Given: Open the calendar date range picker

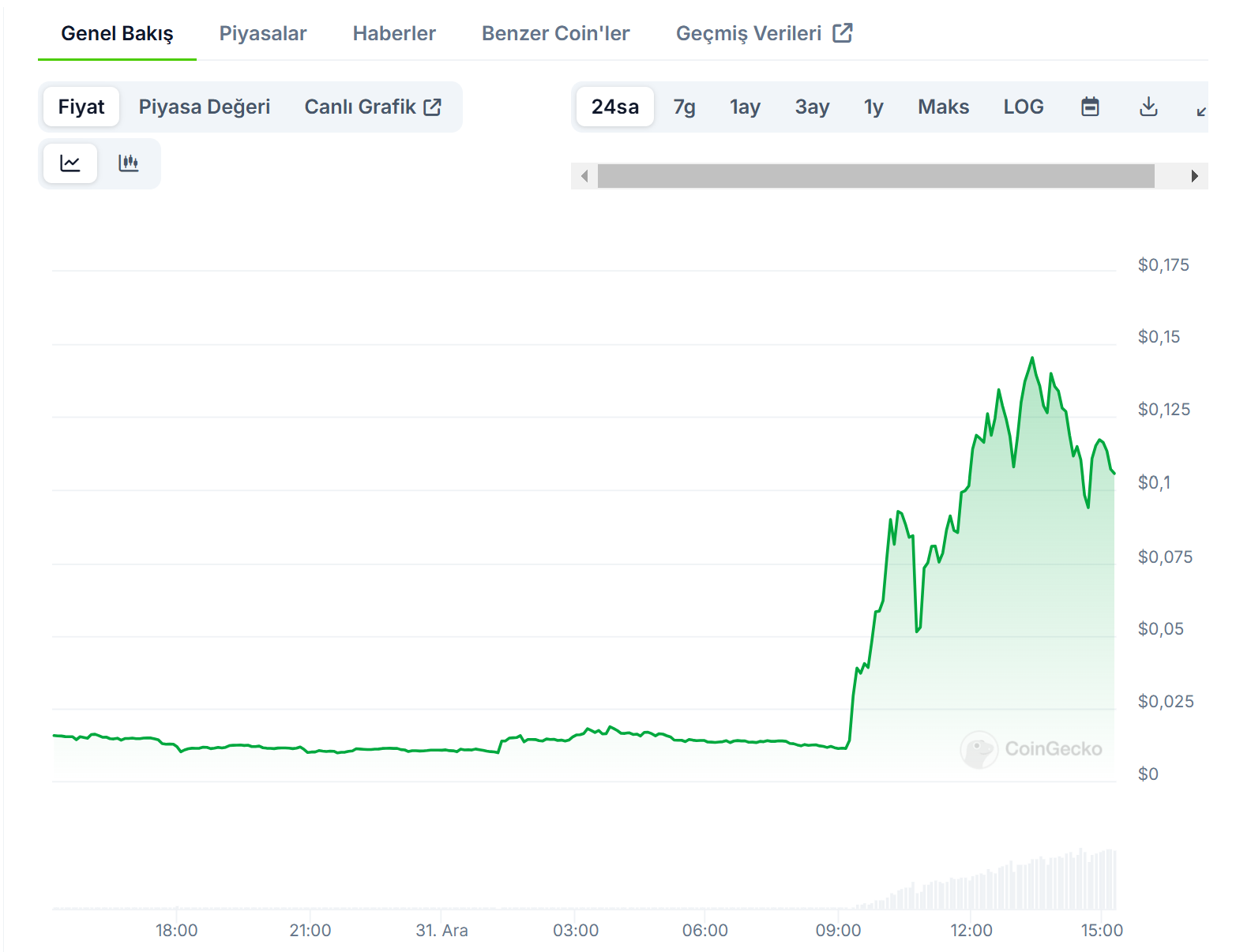Looking at the screenshot, I should [1090, 107].
